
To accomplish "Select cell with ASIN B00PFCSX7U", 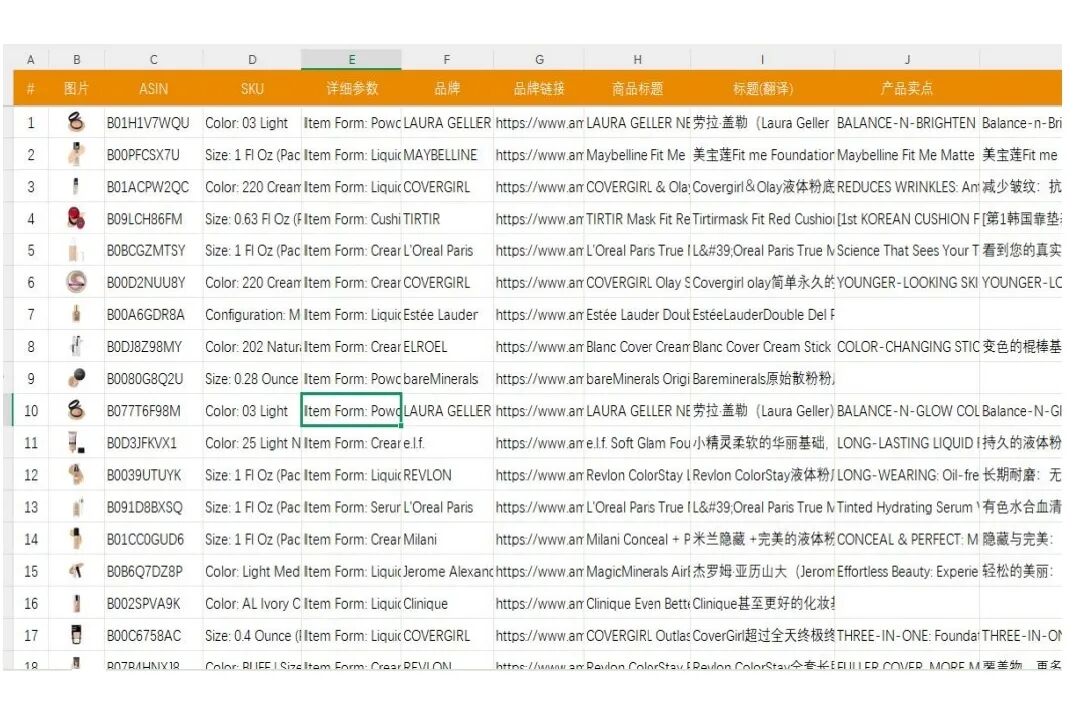I will tap(154, 155).
